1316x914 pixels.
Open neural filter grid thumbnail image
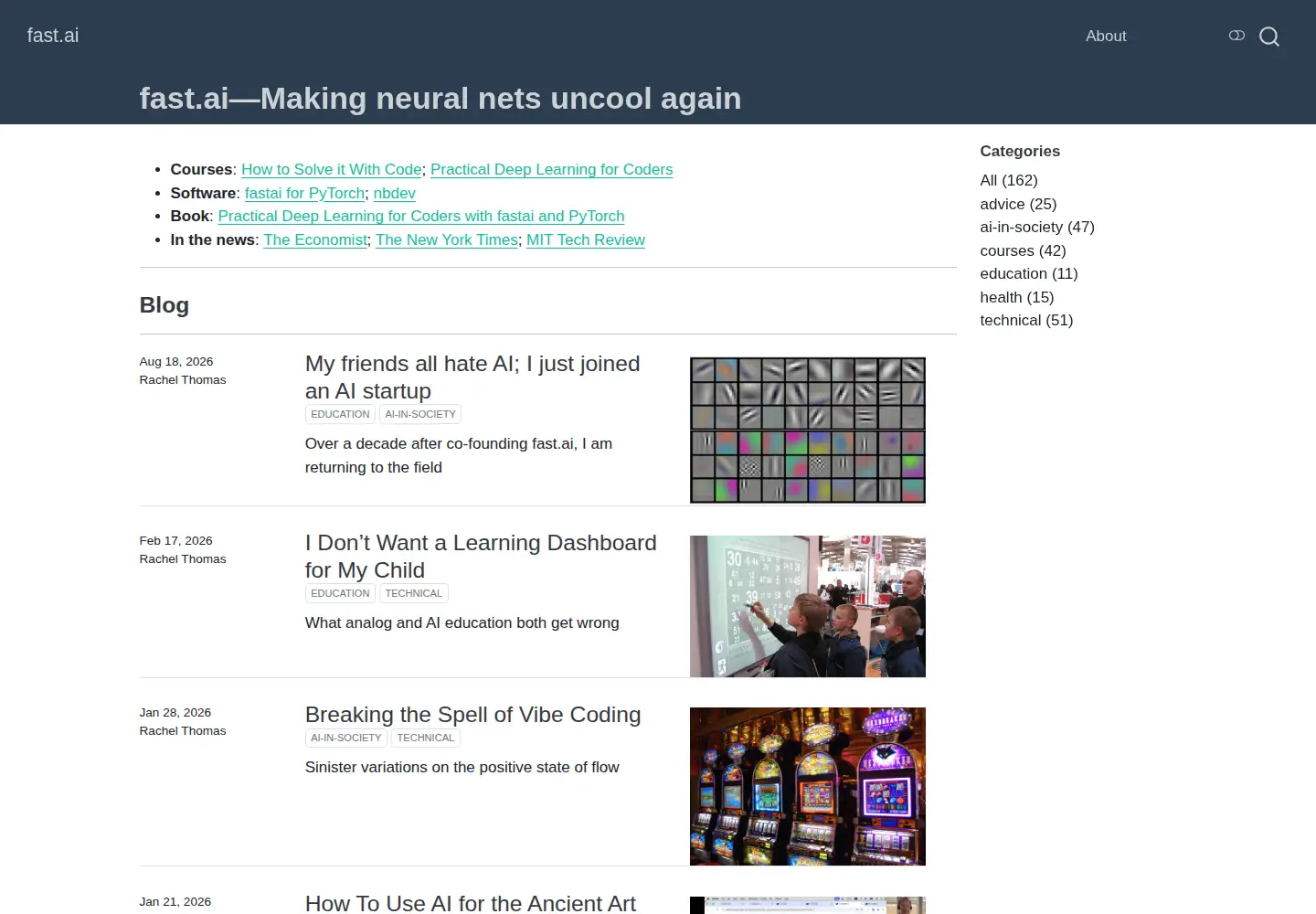pos(808,430)
